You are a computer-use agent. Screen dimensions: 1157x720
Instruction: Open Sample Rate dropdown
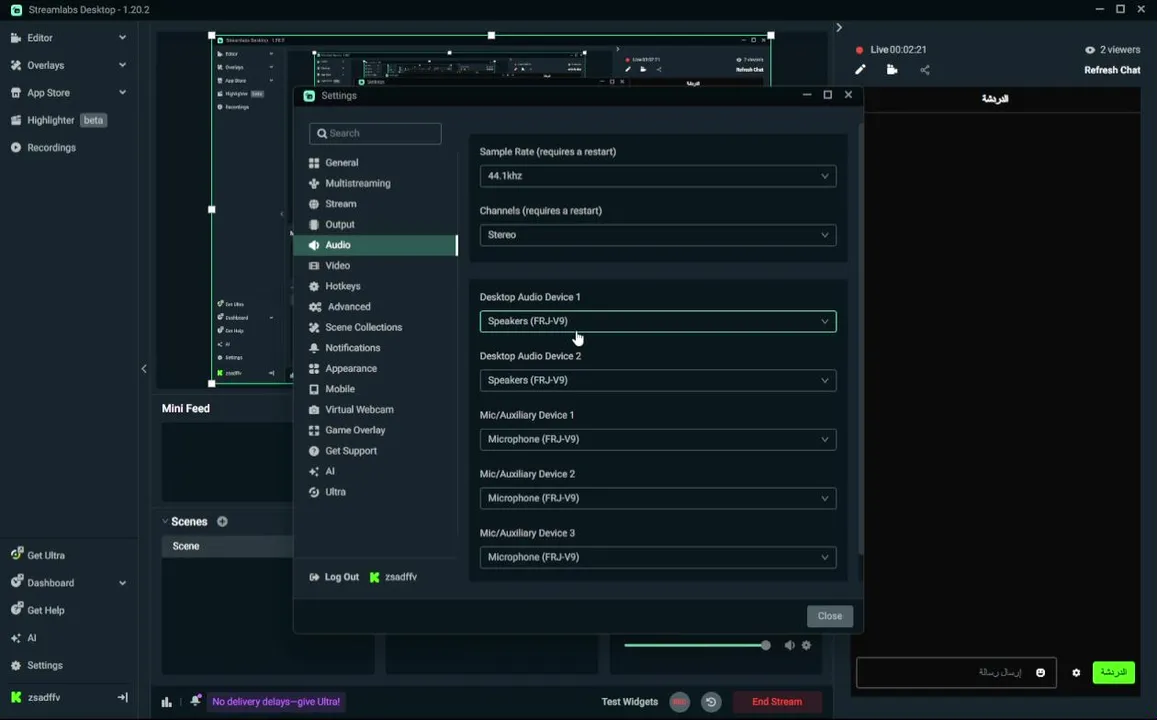tap(657, 176)
